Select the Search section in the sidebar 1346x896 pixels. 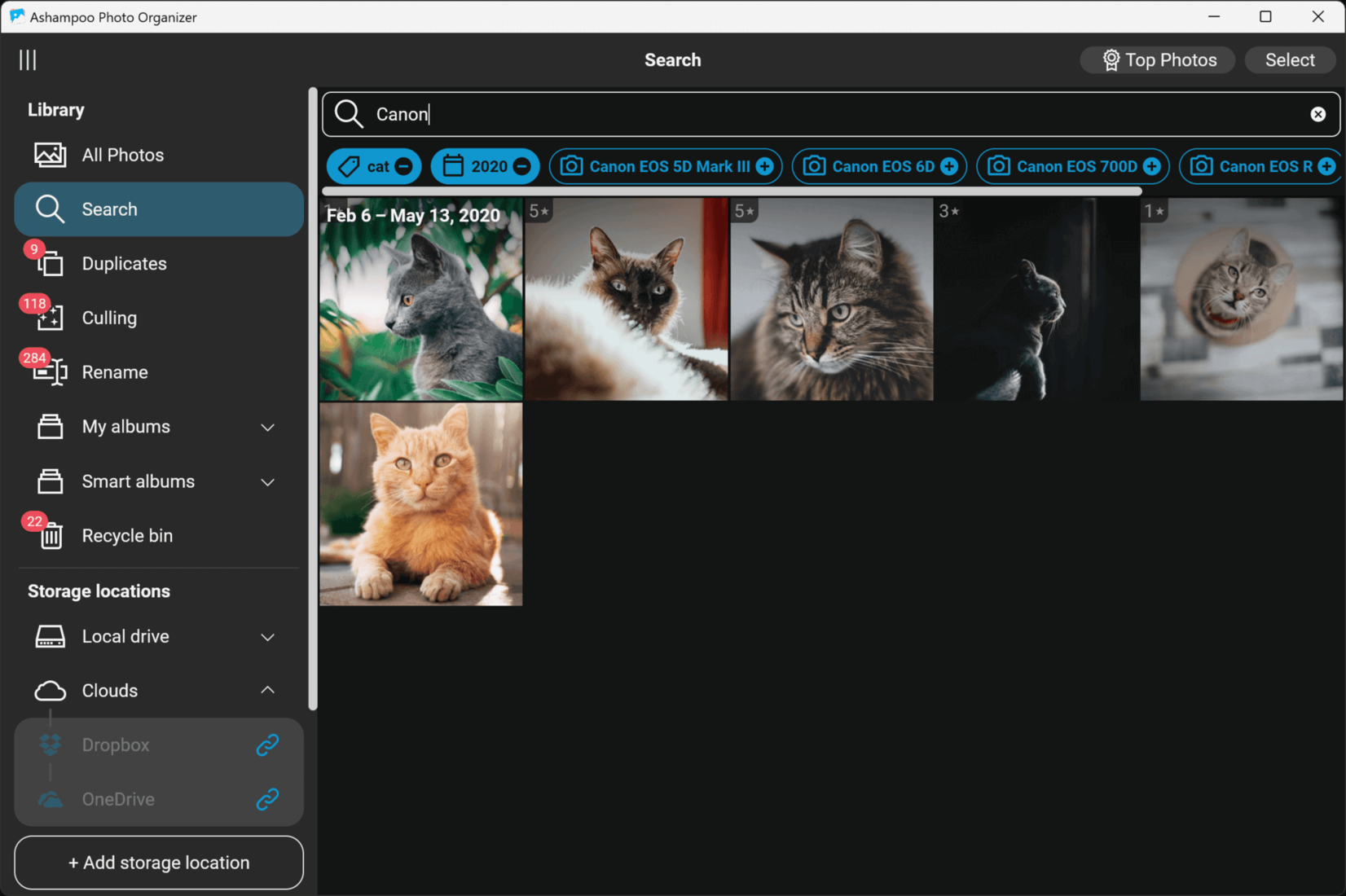(109, 209)
